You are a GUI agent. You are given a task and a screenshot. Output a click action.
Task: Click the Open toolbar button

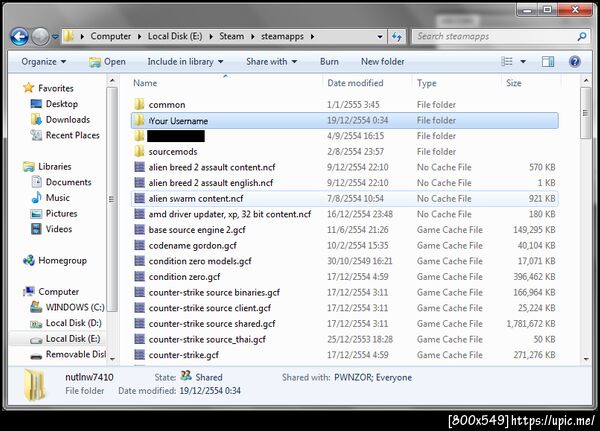point(107,62)
